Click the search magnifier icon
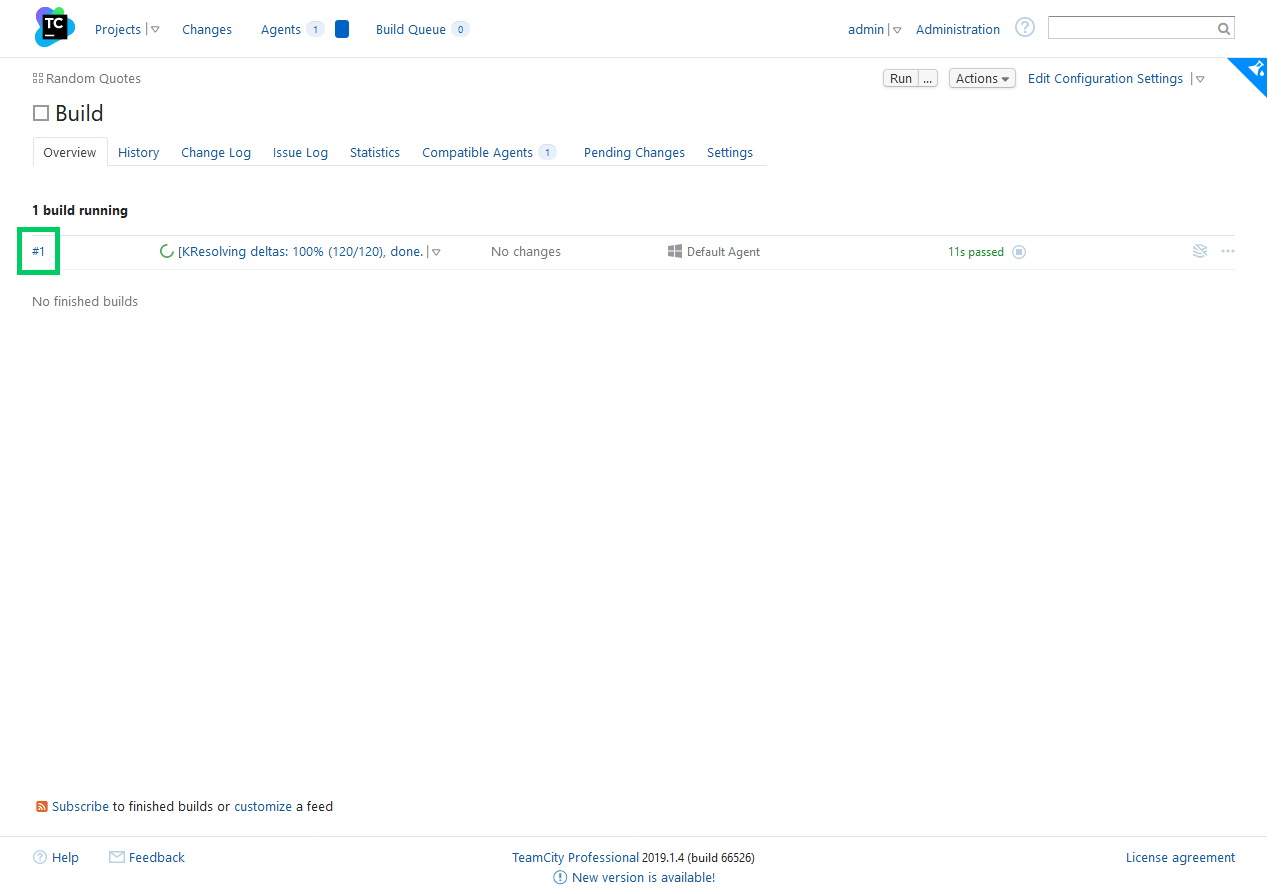Viewport: 1284px width, 894px height. [1224, 29]
